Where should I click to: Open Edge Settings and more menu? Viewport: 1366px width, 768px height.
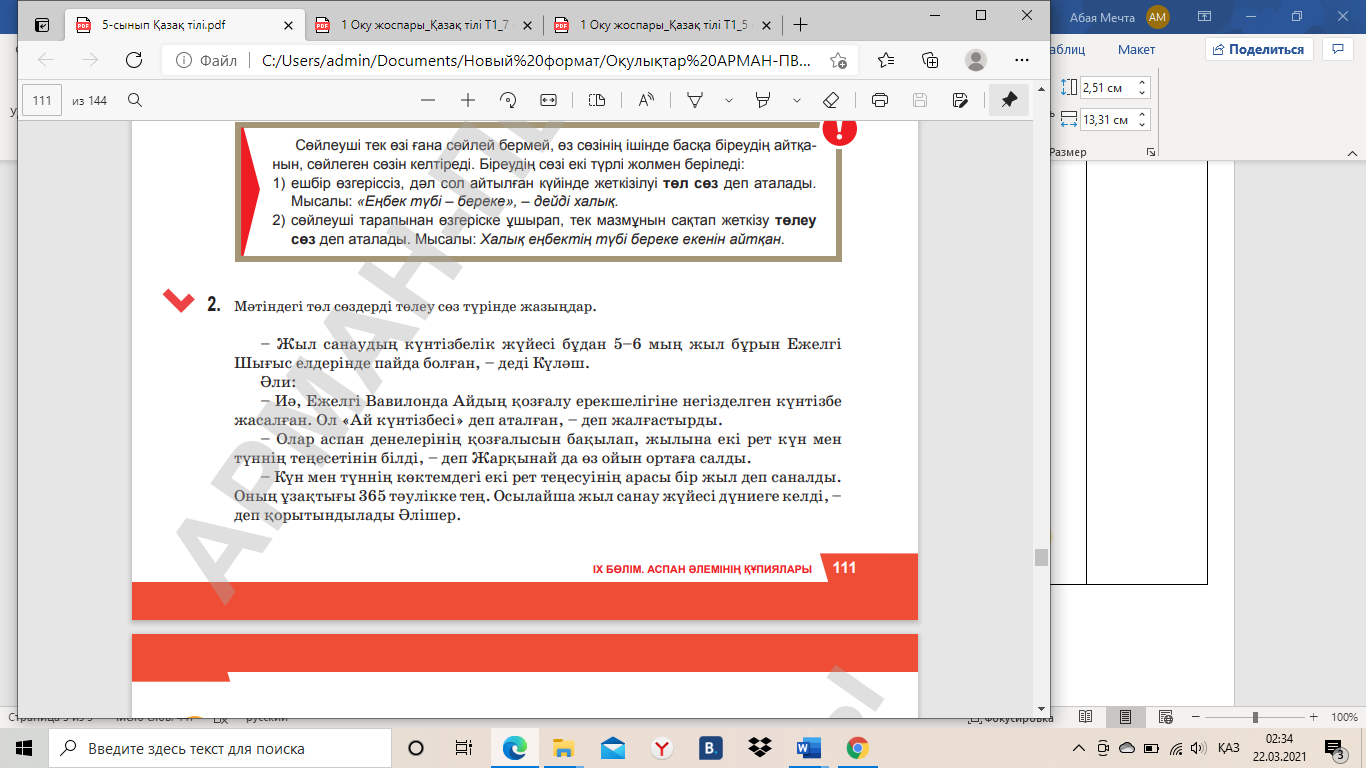(x=1020, y=60)
